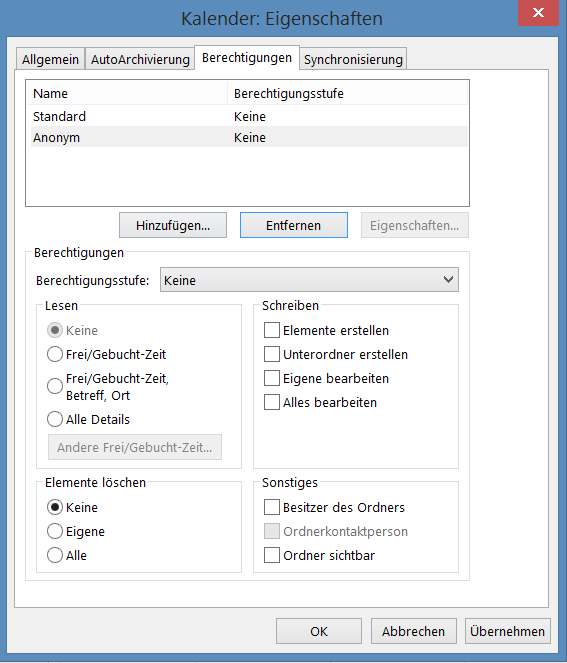
Task: Select the Anonym row in the list
Action: (249, 137)
